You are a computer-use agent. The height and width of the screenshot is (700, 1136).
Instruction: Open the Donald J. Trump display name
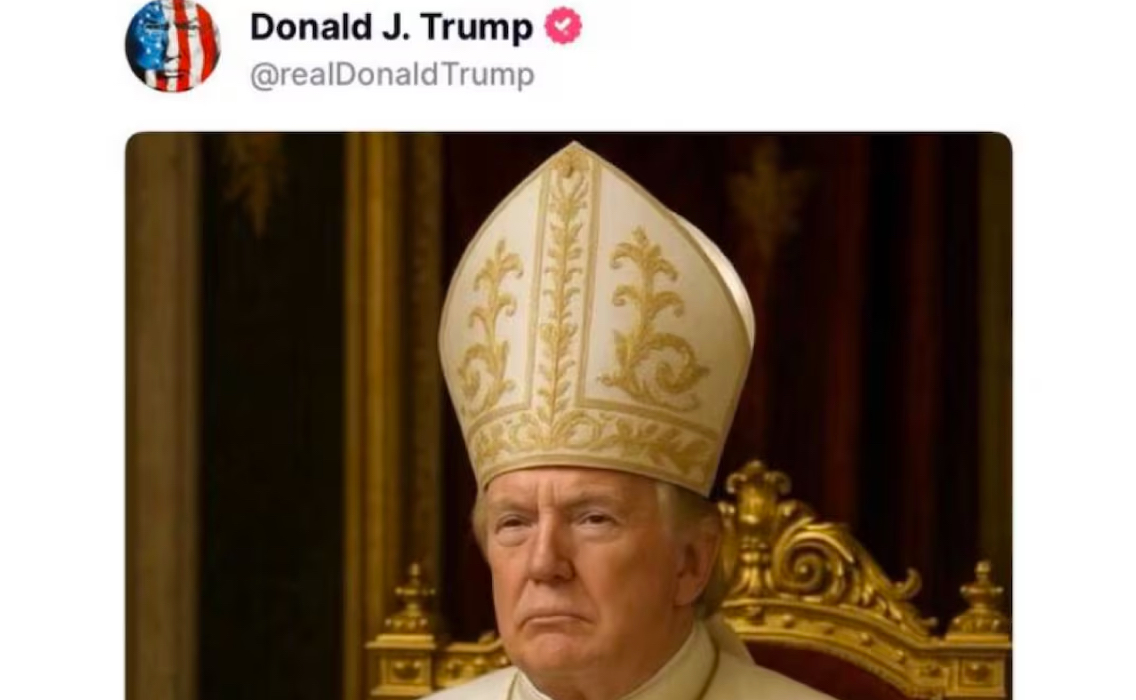coord(391,27)
